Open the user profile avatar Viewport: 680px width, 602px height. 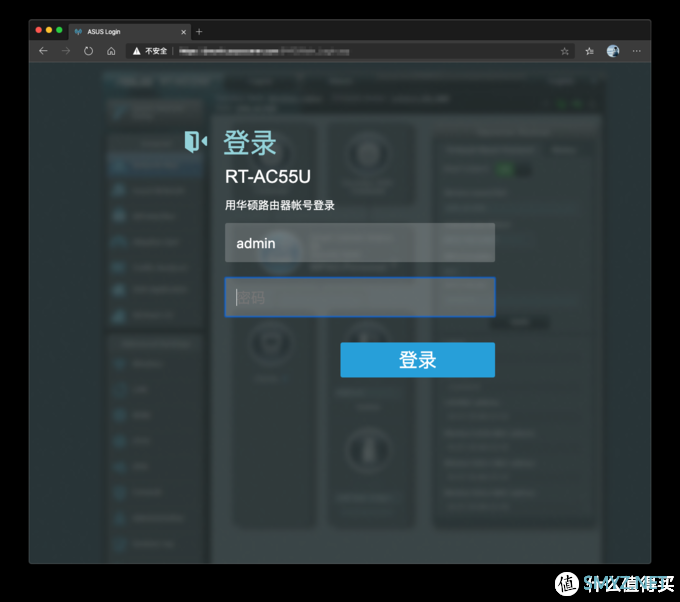(x=613, y=51)
